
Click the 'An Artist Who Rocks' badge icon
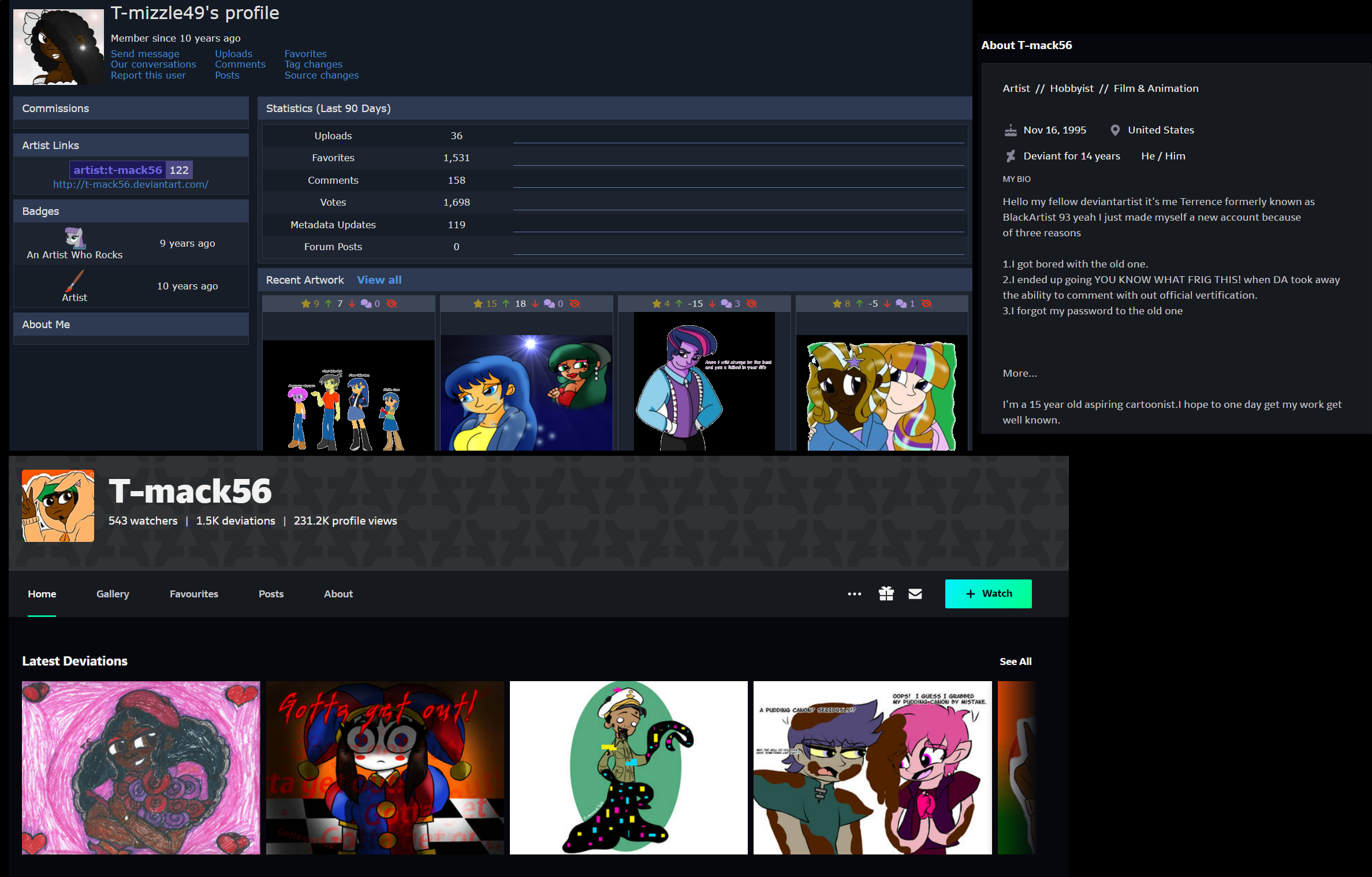[74, 237]
